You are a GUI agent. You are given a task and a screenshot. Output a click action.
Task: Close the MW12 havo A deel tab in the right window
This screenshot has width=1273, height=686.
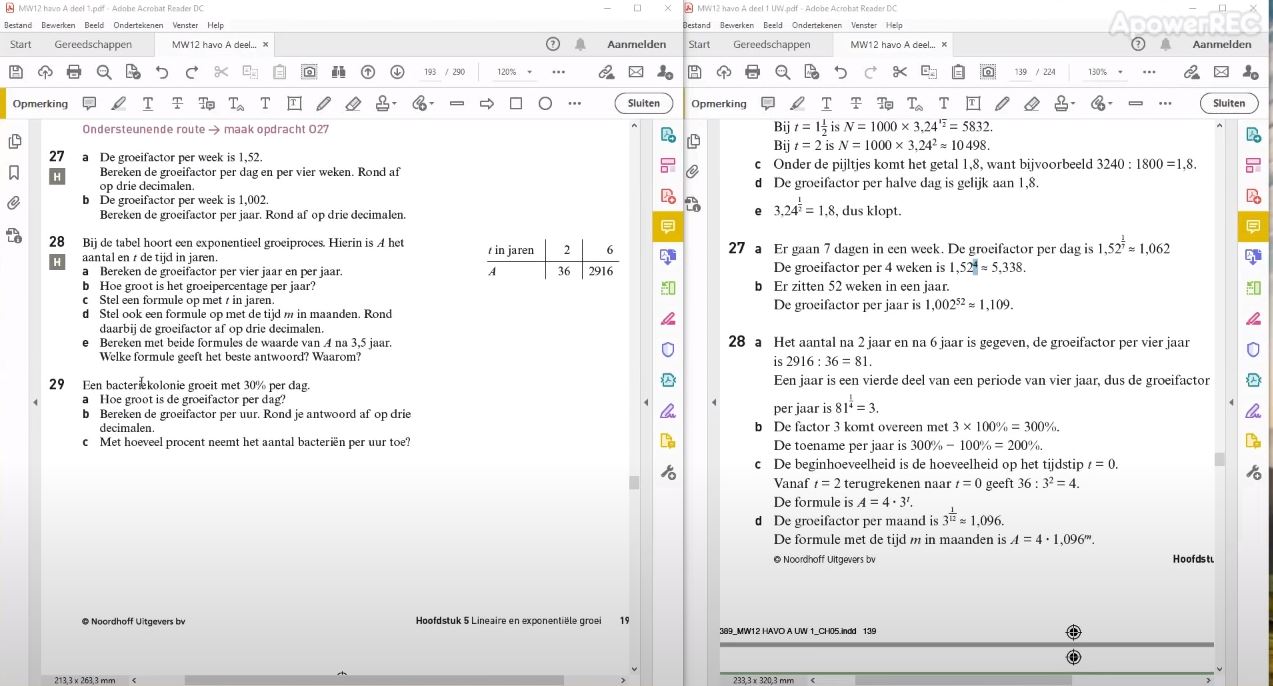(x=944, y=44)
